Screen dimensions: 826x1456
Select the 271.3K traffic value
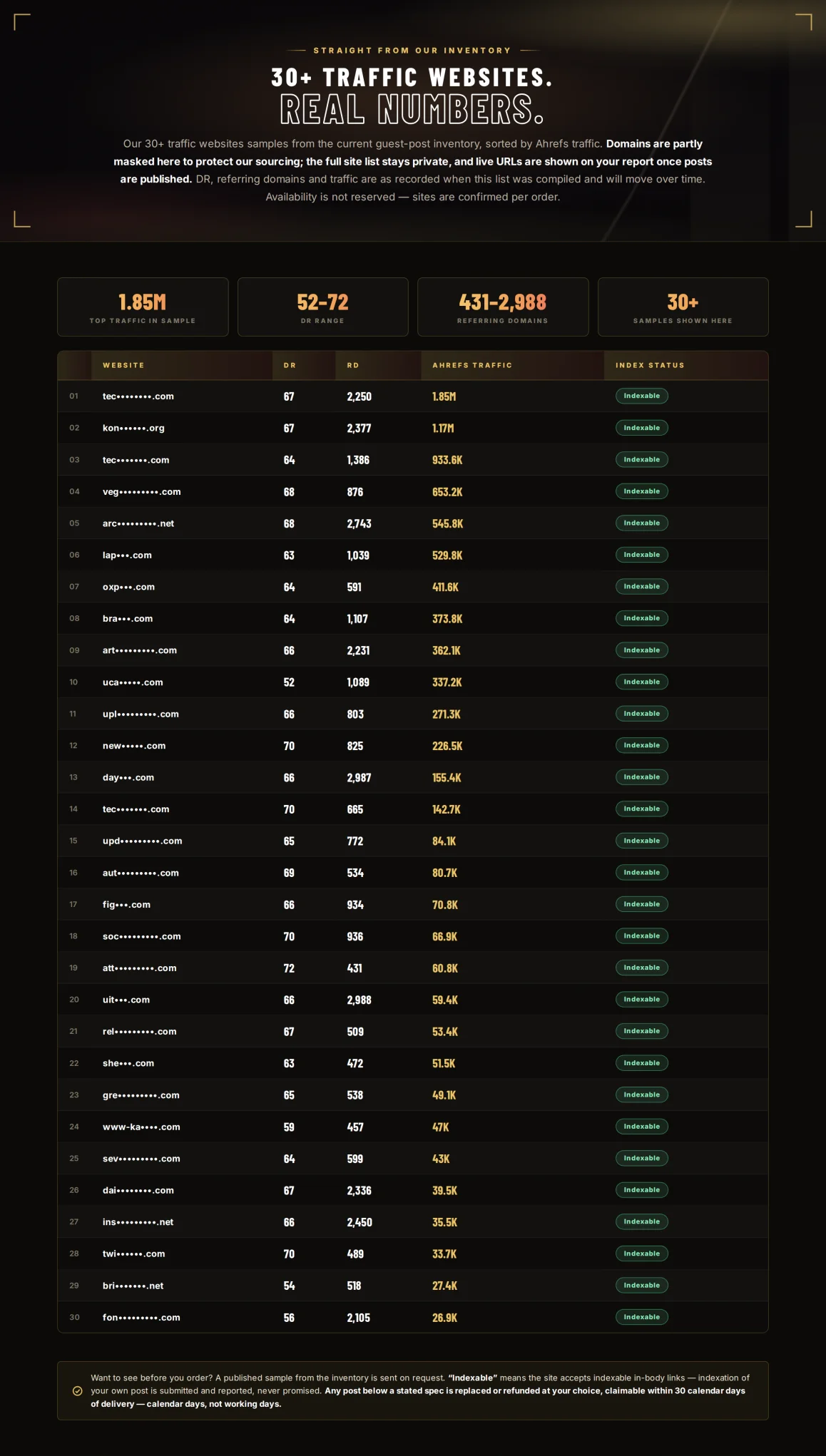[447, 714]
